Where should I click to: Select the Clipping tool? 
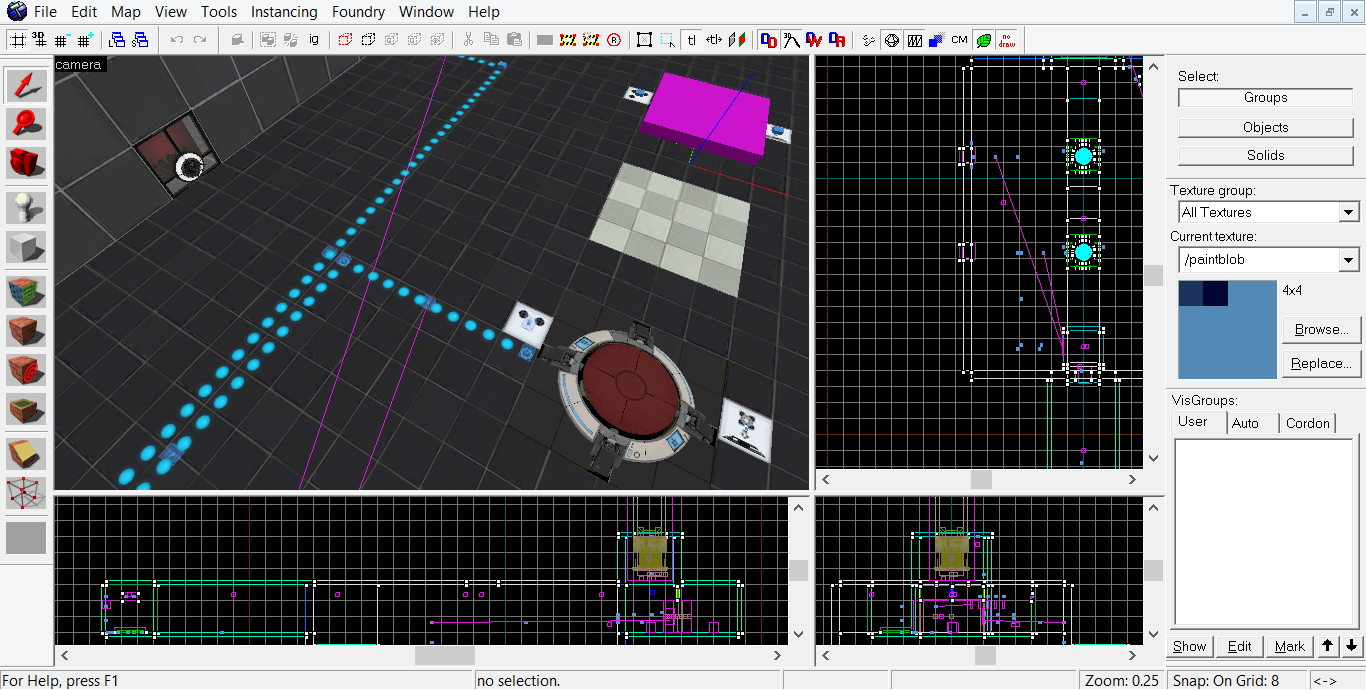point(26,454)
